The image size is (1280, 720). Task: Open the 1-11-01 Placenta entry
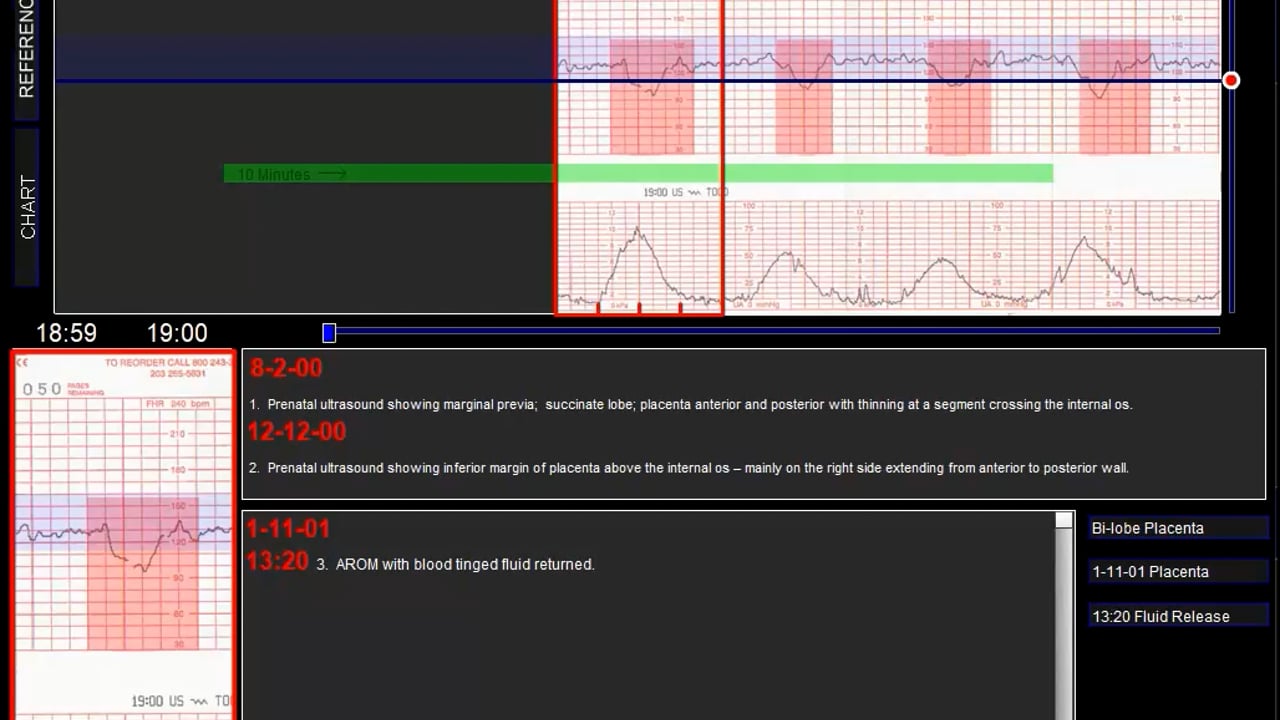[1179, 572]
